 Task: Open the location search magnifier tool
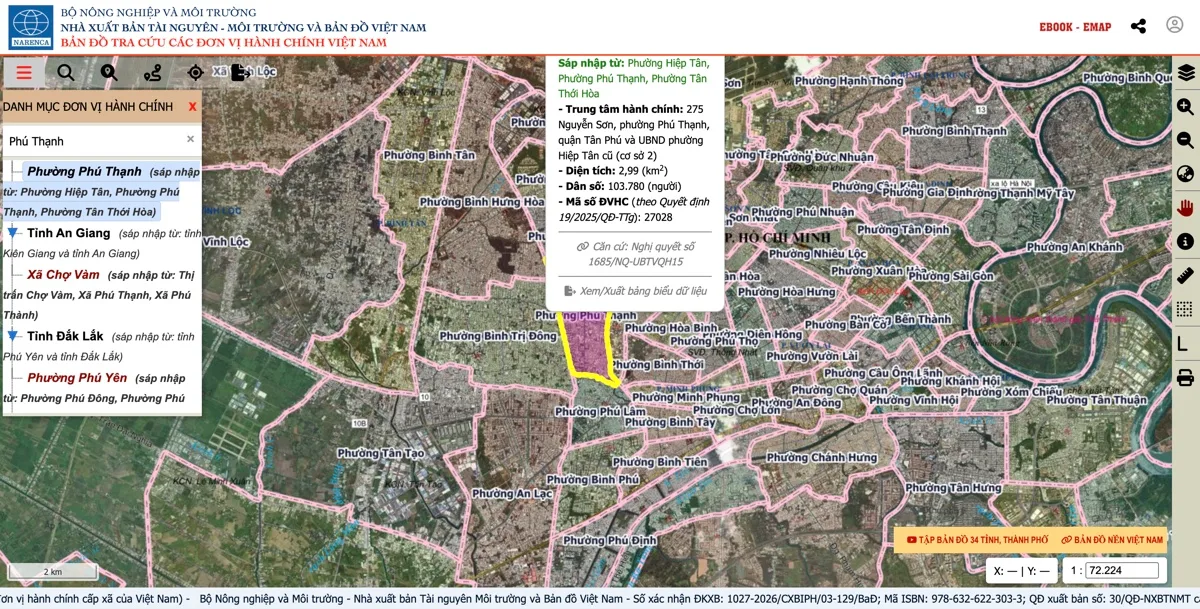coord(109,72)
